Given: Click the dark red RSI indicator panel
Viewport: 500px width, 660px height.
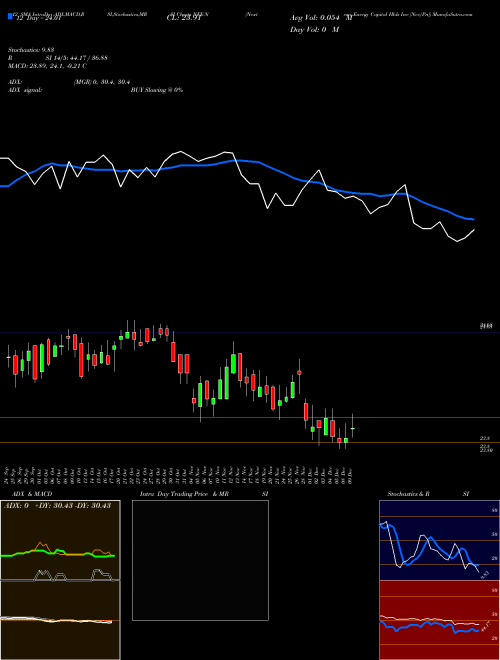Looking at the screenshot, I should tap(439, 620).
